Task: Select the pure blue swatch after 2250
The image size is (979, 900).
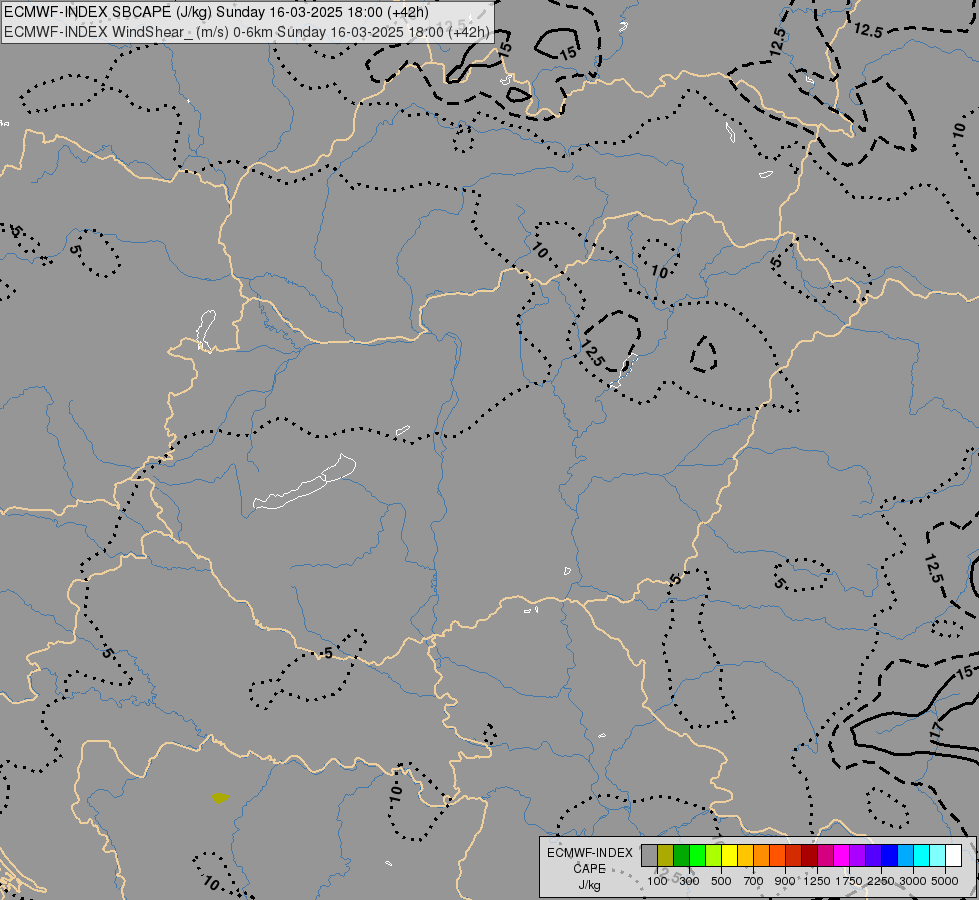Action: [x=890, y=855]
